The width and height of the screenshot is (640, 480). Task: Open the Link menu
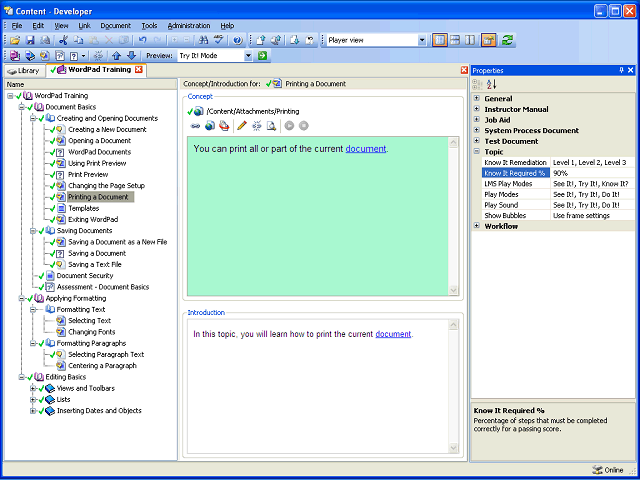84,26
